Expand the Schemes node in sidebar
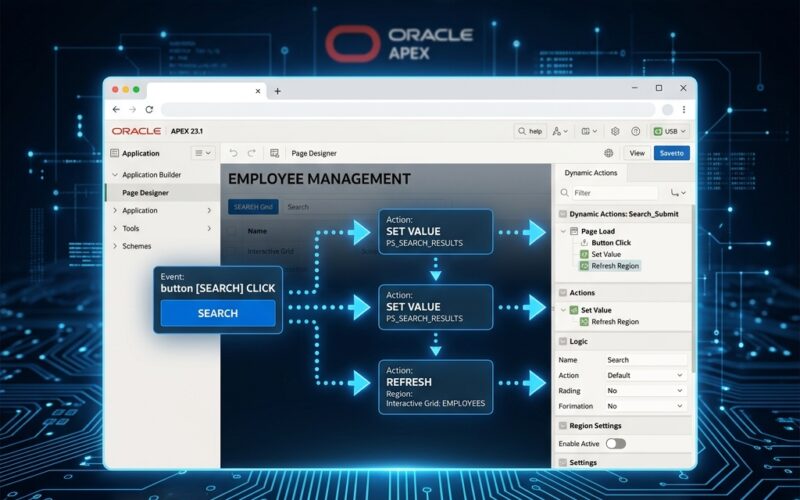This screenshot has height=500, width=800. pyautogui.click(x=115, y=246)
